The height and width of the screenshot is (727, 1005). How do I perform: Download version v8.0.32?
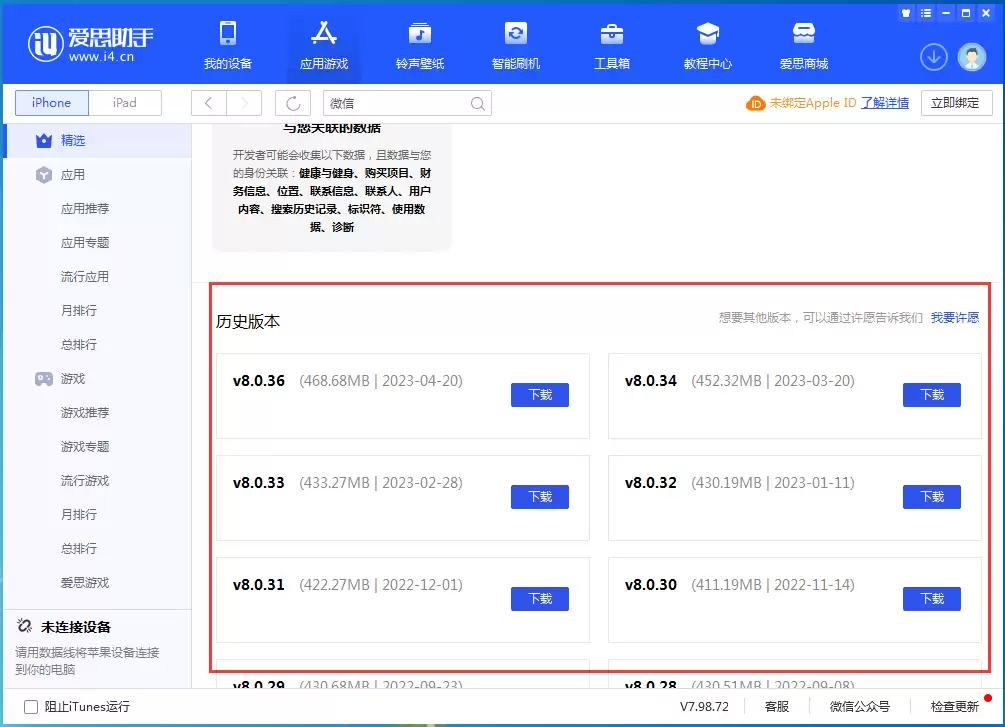point(932,497)
